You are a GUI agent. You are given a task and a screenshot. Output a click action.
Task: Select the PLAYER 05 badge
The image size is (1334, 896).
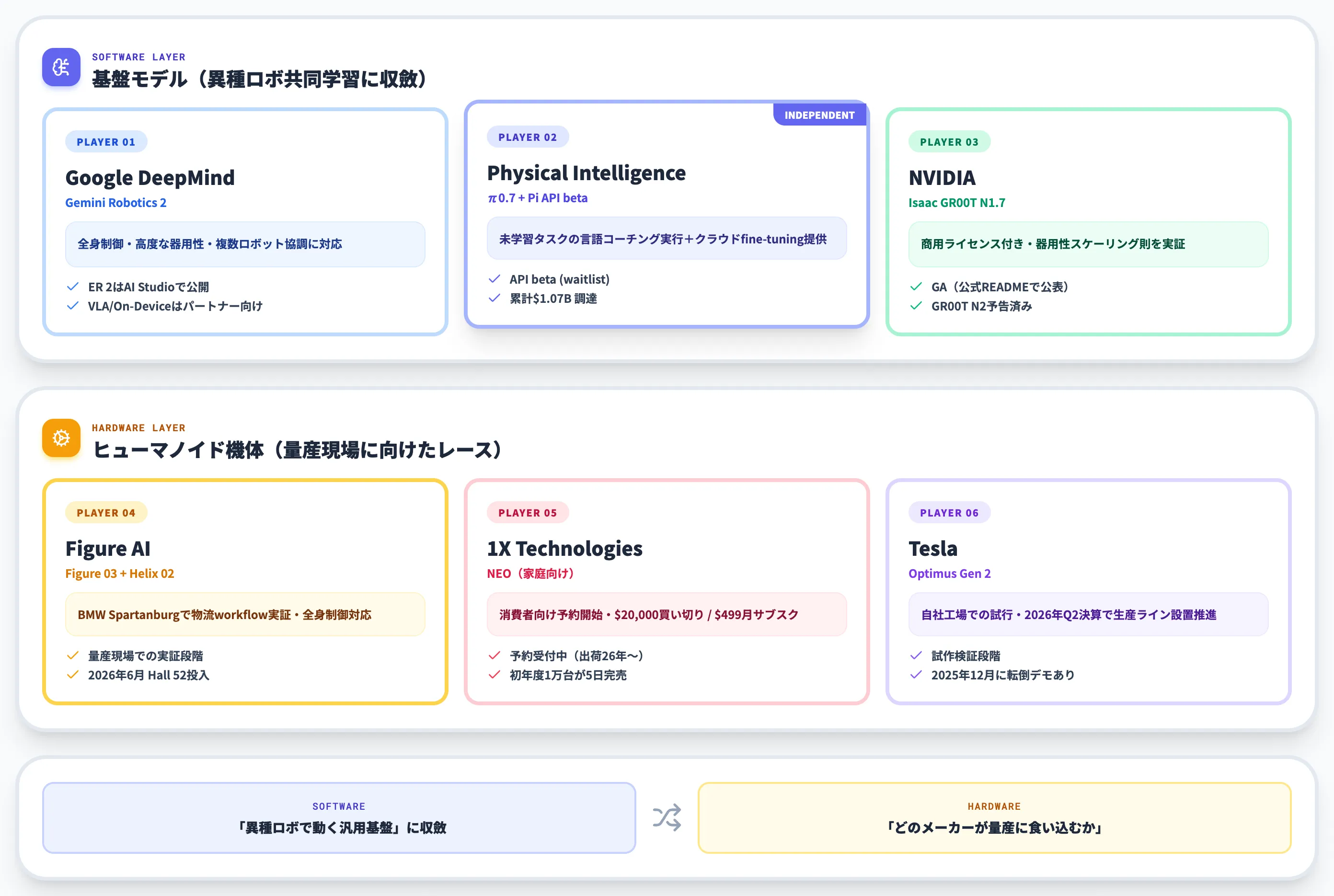tap(528, 513)
